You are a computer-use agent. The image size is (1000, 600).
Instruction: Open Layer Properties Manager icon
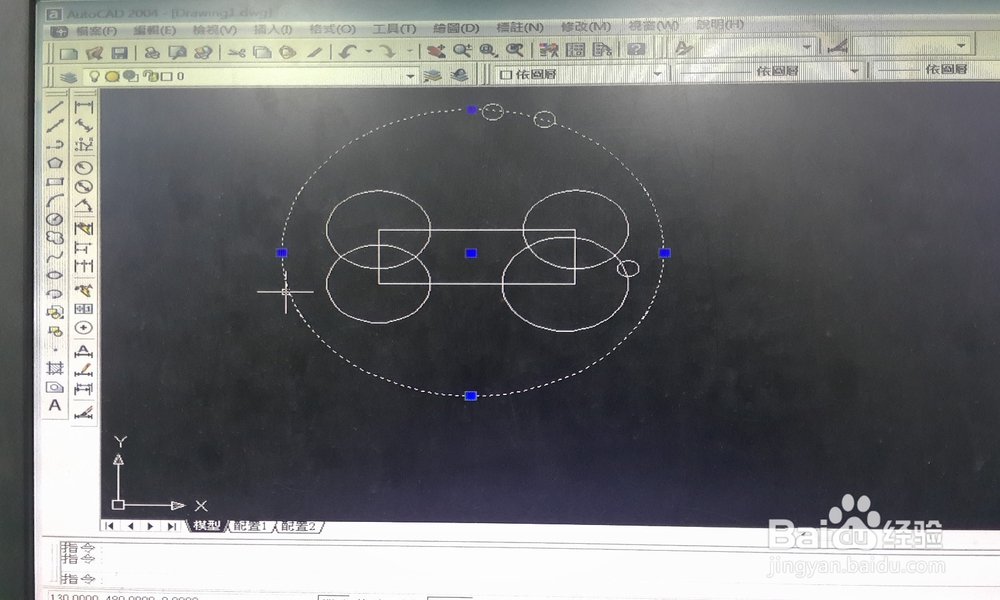tap(68, 77)
